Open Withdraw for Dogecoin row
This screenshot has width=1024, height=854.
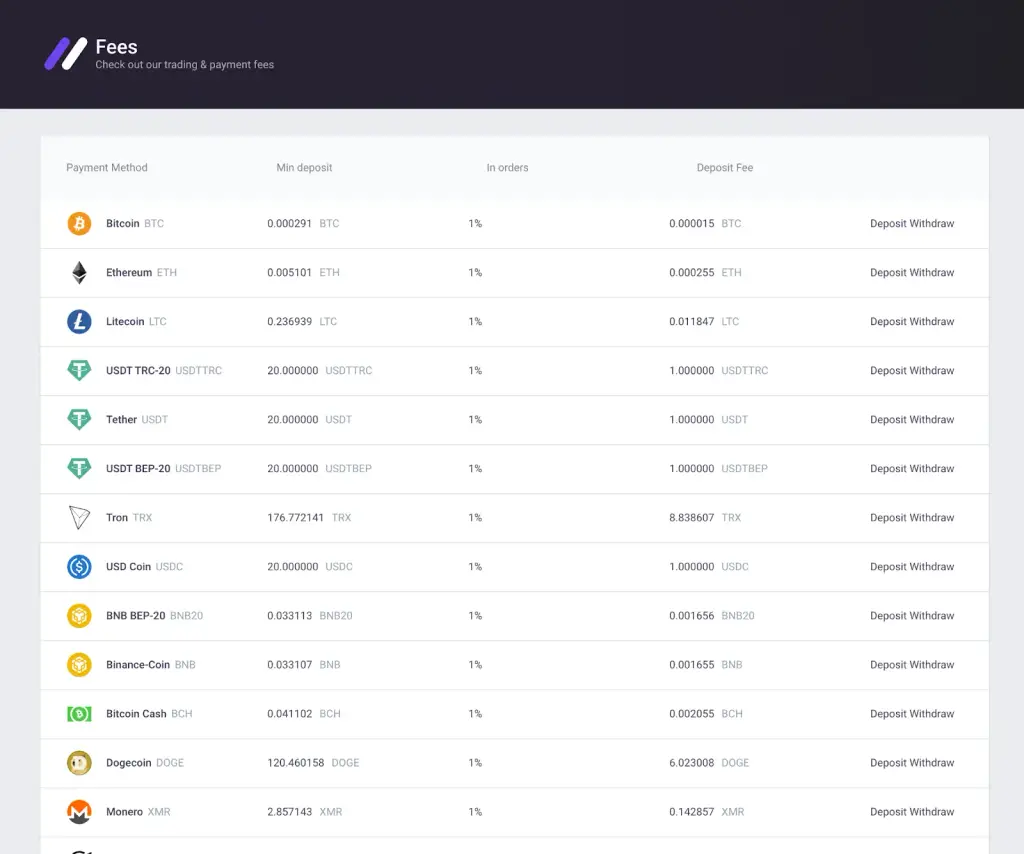point(931,763)
